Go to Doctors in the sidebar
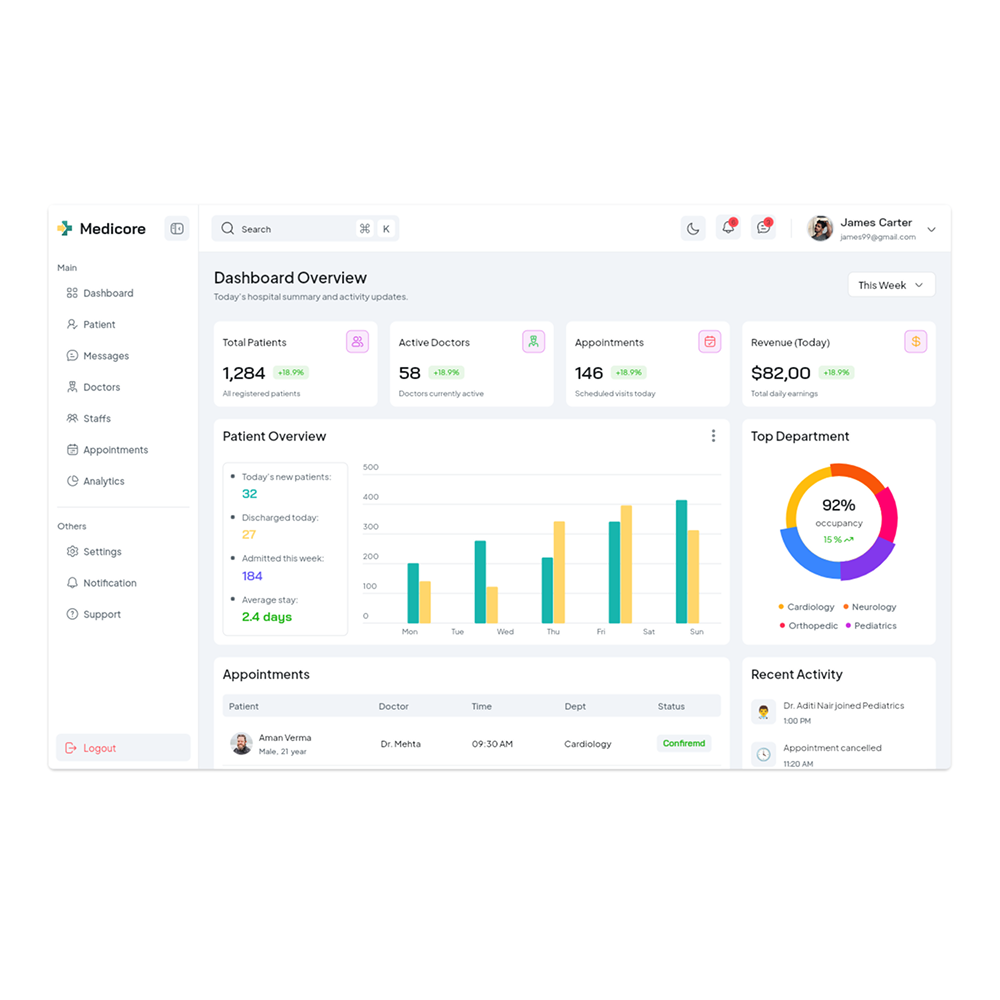The height and width of the screenshot is (1000, 1000). [x=101, y=387]
